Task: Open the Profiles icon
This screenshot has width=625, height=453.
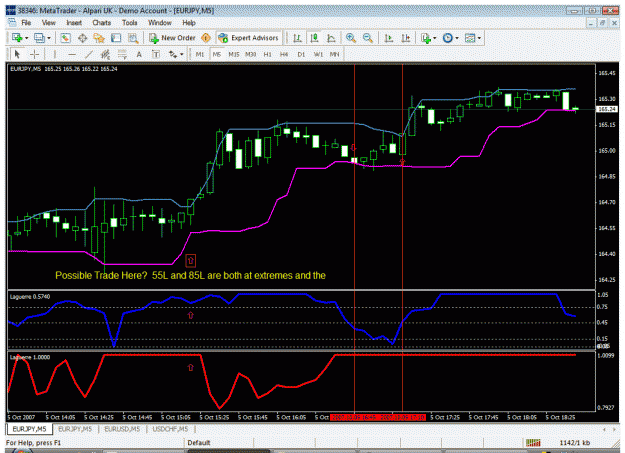Action: pos(39,38)
